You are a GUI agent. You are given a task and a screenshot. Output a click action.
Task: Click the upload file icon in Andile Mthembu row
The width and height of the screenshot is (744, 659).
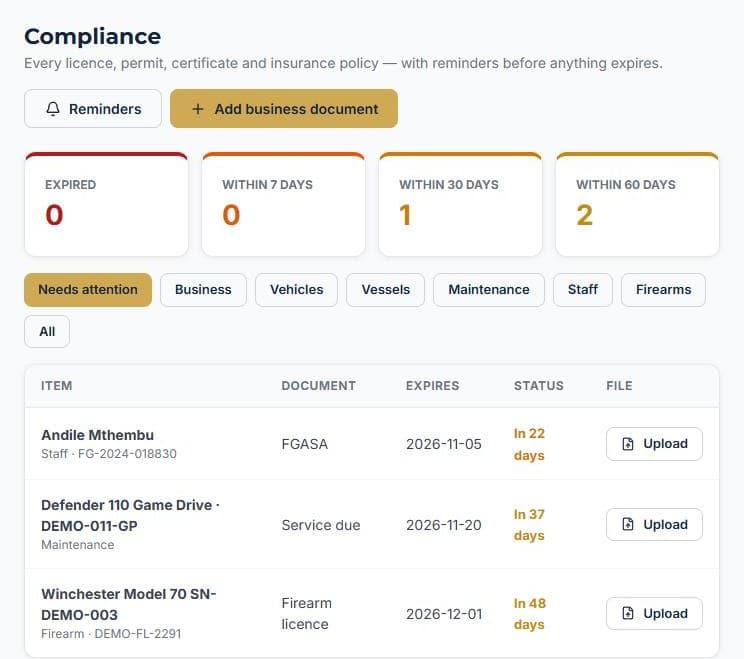(x=628, y=444)
